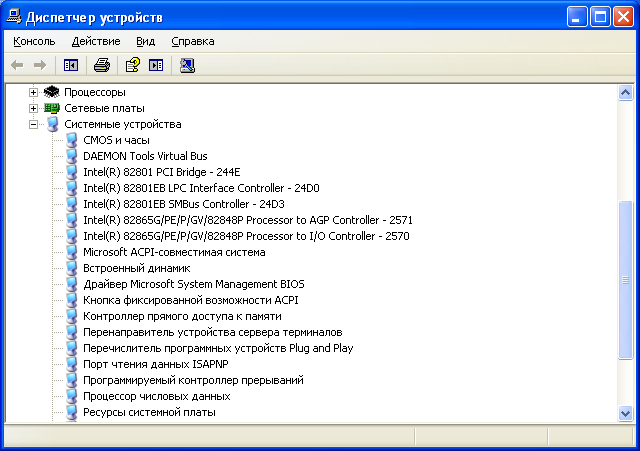Select Порт чтения данных ISAPNP
The image size is (640, 451).
(x=156, y=364)
